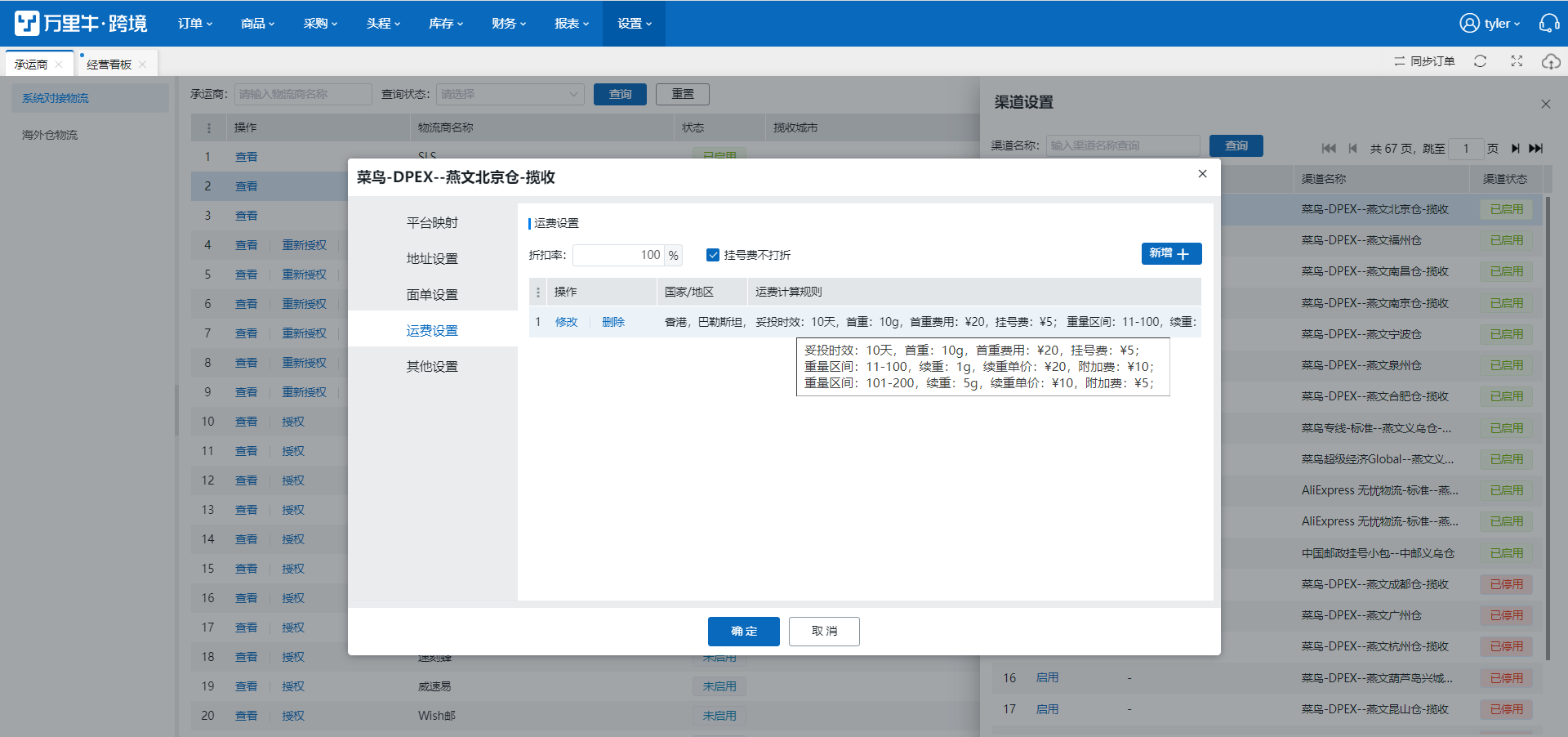Open the 头程 dropdown menu
This screenshot has width=1568, height=737.
click(383, 24)
